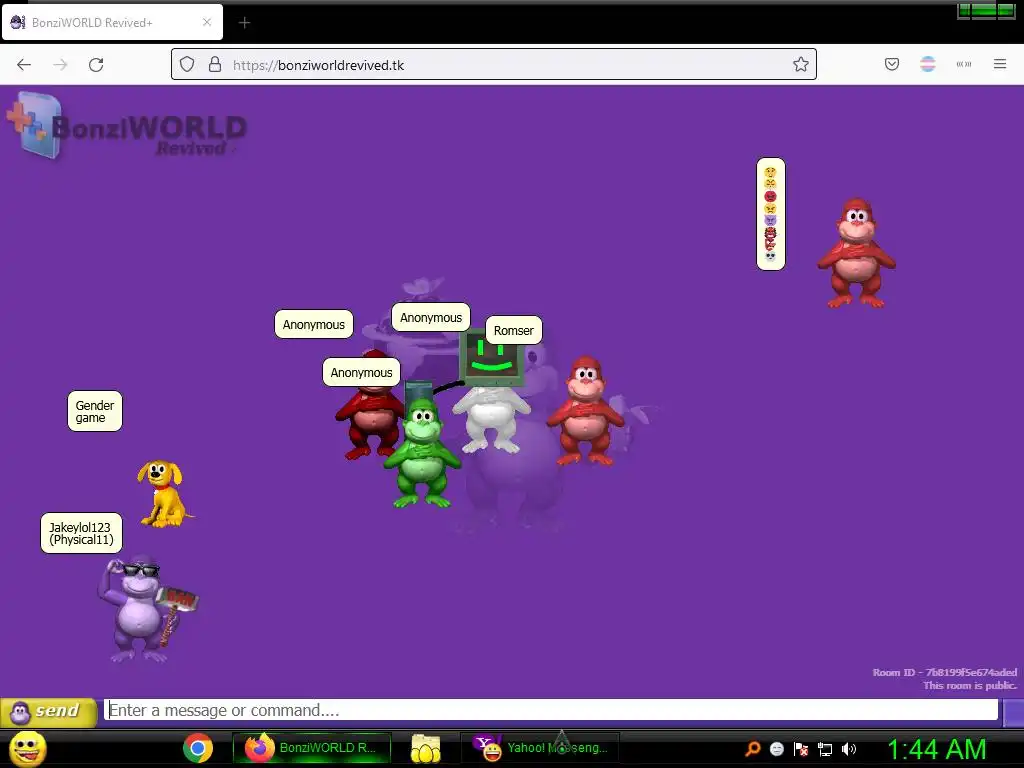Switch to the Yahoo! Messenger taskbar button
Image resolution: width=1024 pixels, height=768 pixels.
540,748
